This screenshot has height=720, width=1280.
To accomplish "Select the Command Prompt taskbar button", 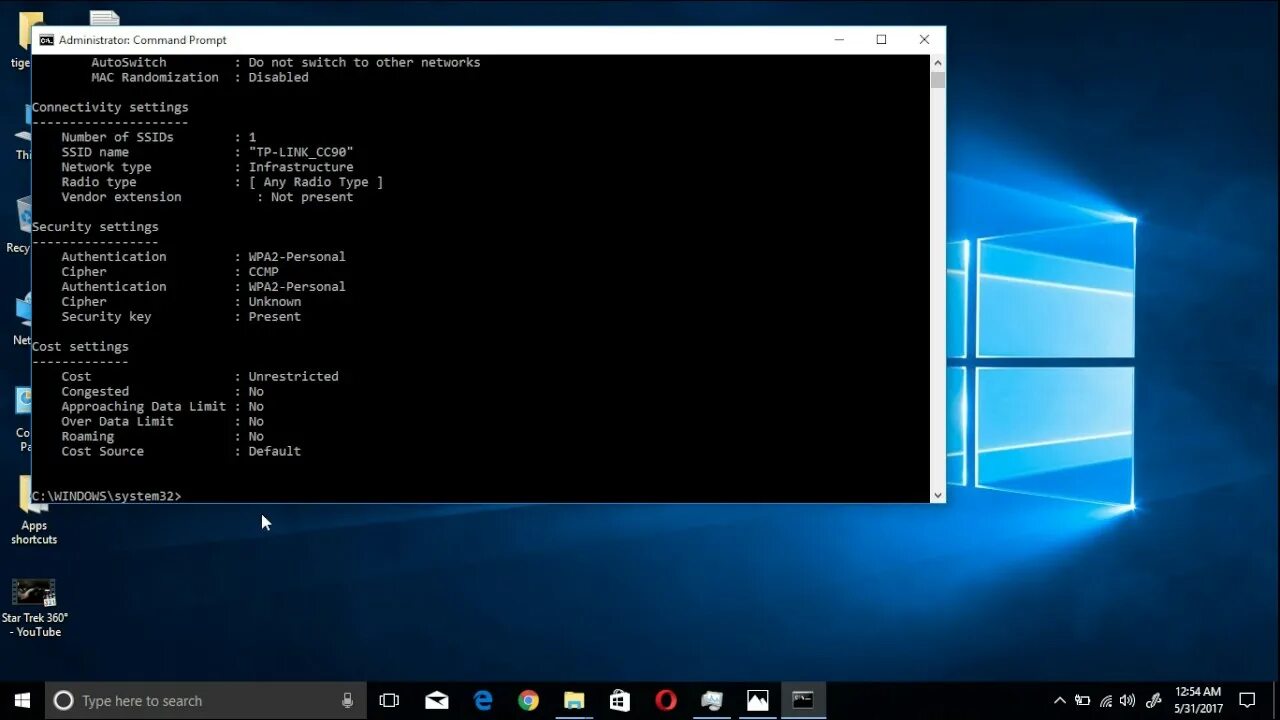I will coord(803,701).
